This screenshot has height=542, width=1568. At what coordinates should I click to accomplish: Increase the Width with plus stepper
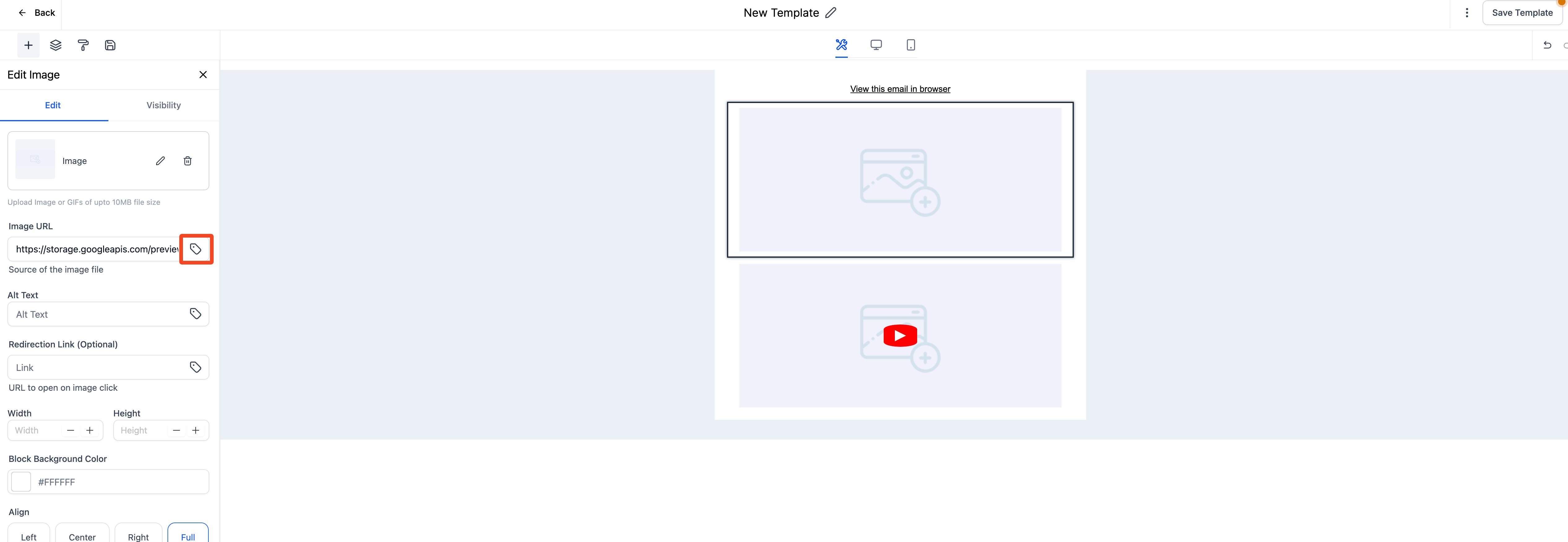click(x=89, y=430)
